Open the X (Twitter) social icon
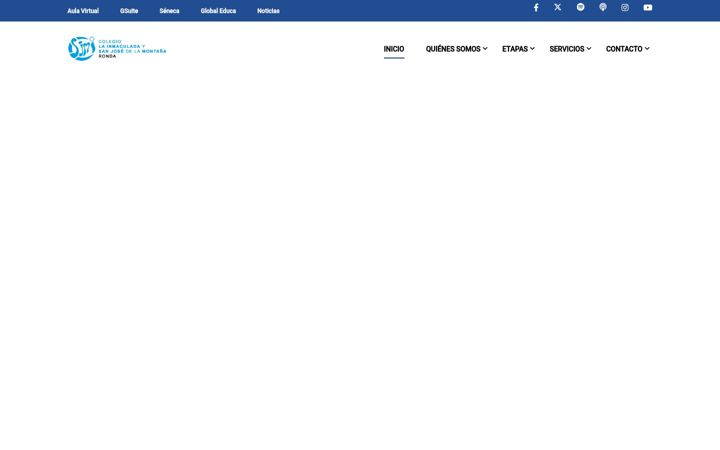The width and height of the screenshot is (720, 450). click(557, 7)
